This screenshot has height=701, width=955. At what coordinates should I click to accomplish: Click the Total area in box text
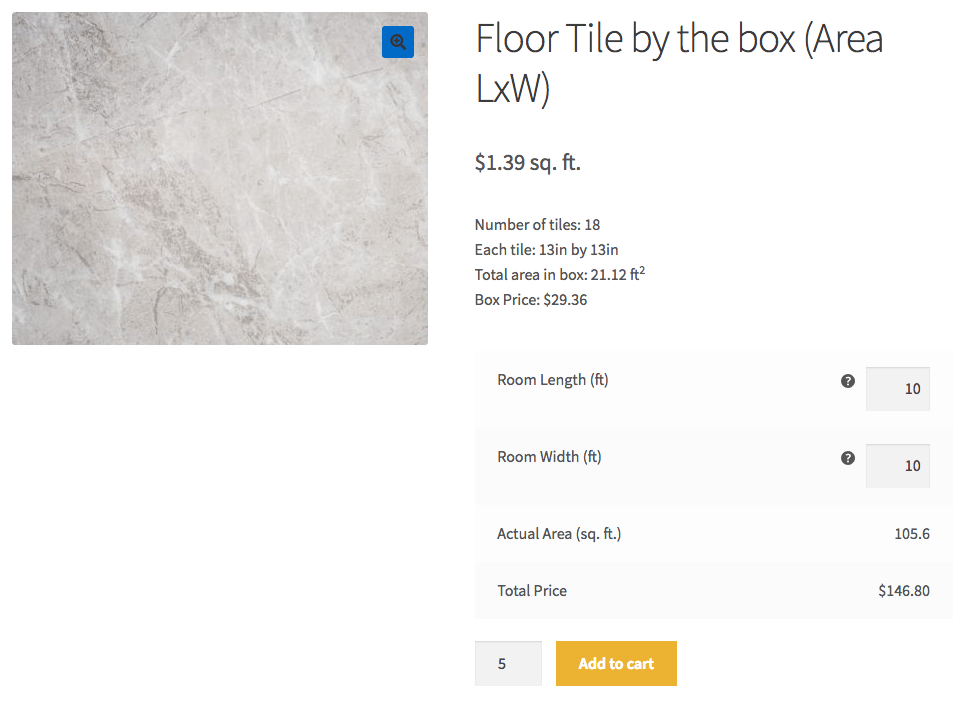pos(557,273)
